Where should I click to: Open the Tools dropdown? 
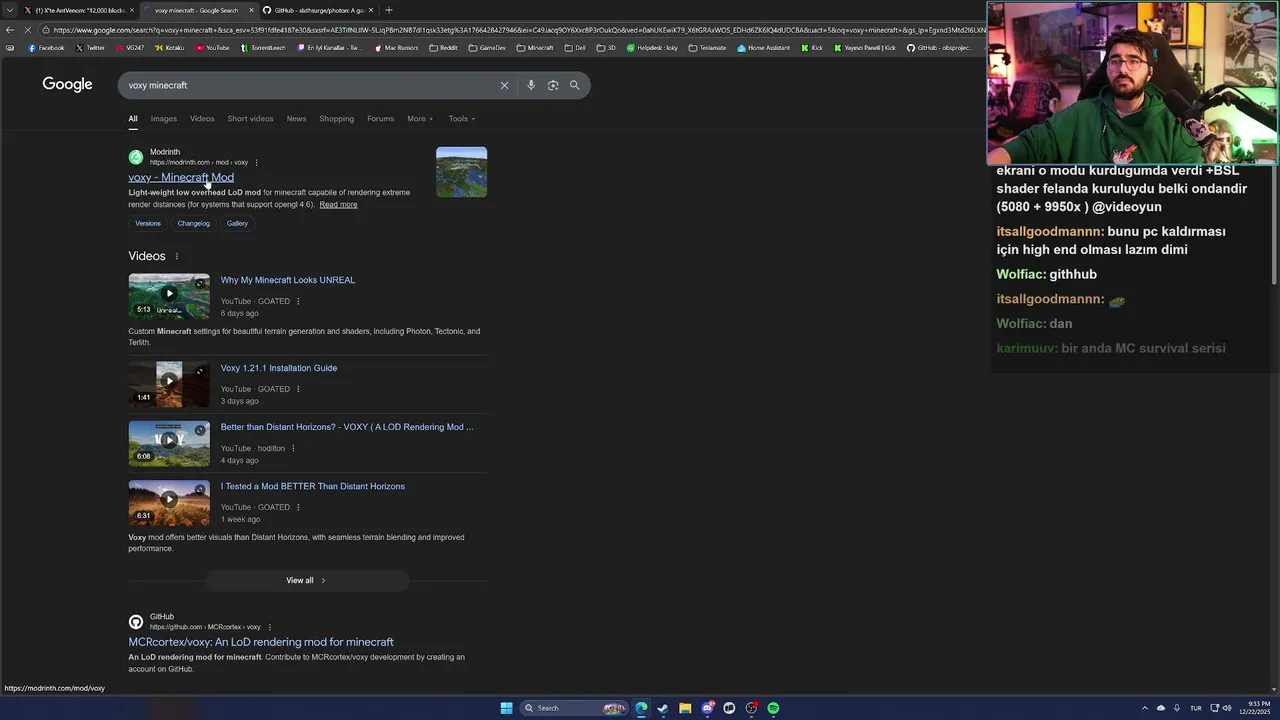(x=462, y=119)
